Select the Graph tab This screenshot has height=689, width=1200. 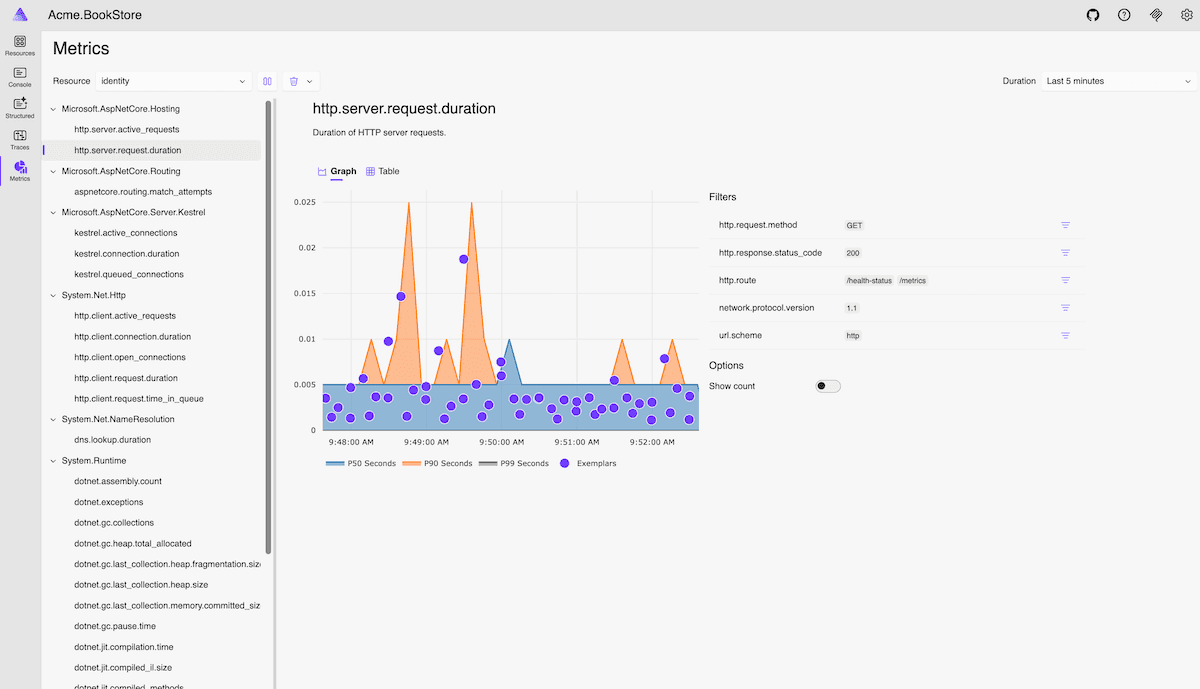click(x=336, y=171)
